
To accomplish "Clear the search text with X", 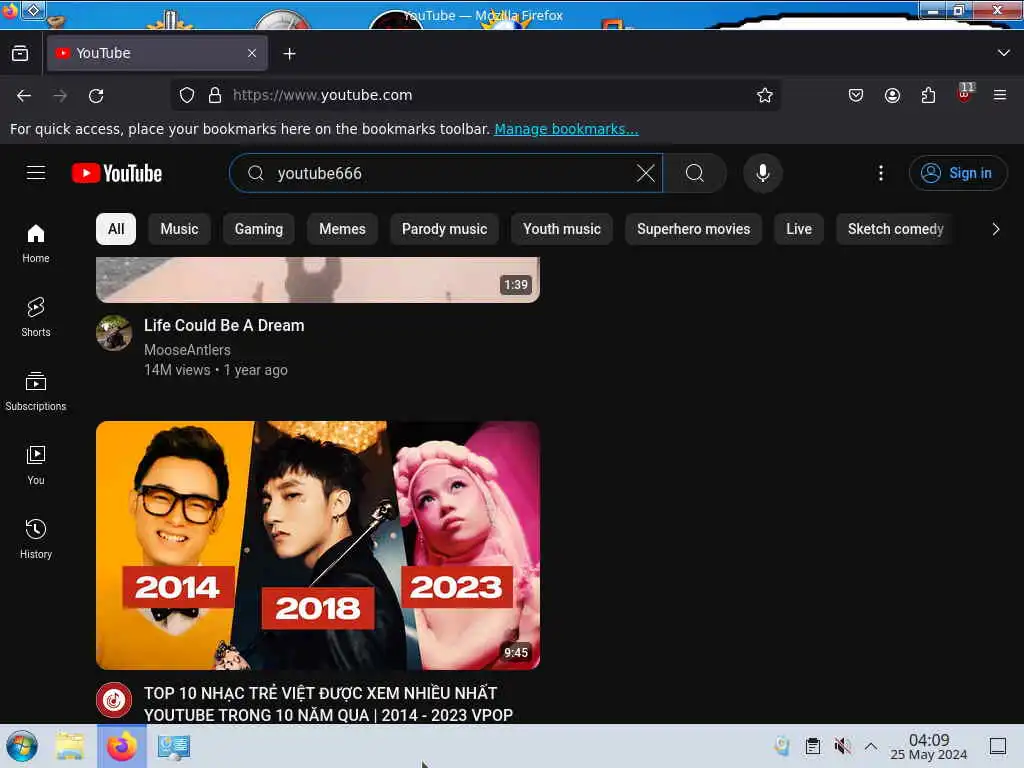I will pyautogui.click(x=645, y=173).
